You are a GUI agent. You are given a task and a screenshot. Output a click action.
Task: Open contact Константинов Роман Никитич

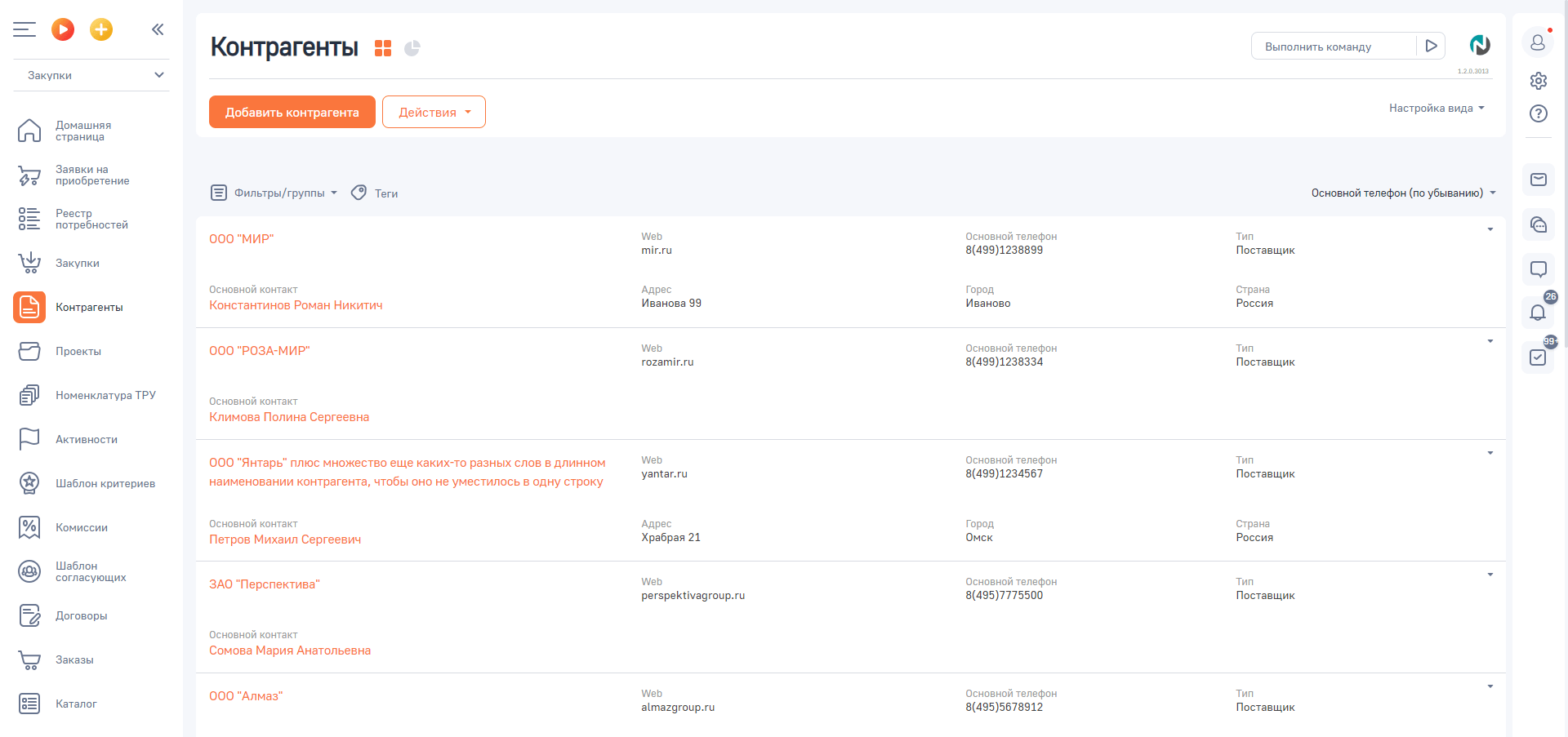(x=296, y=305)
